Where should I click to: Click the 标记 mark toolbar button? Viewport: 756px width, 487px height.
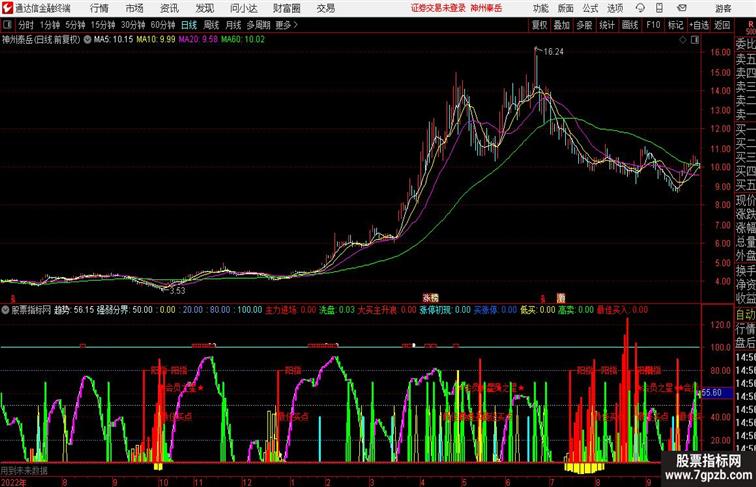675,25
